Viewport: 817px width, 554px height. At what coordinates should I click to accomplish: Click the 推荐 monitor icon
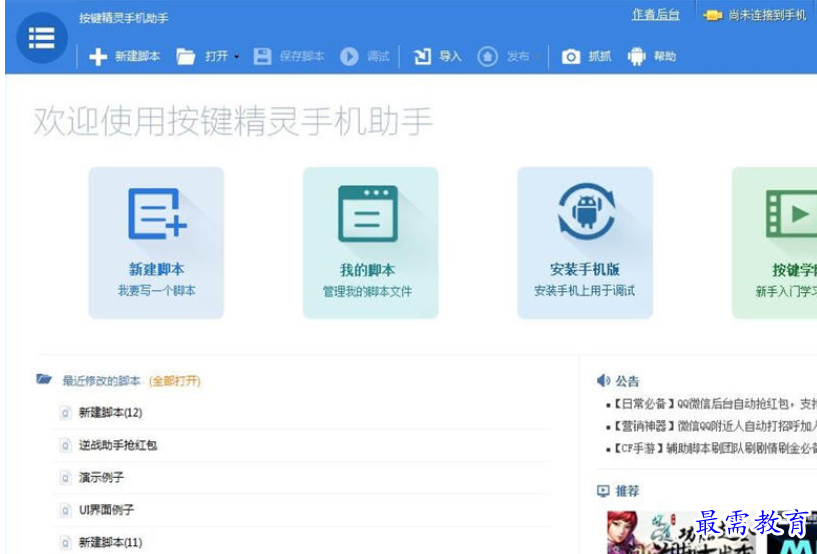click(x=603, y=490)
